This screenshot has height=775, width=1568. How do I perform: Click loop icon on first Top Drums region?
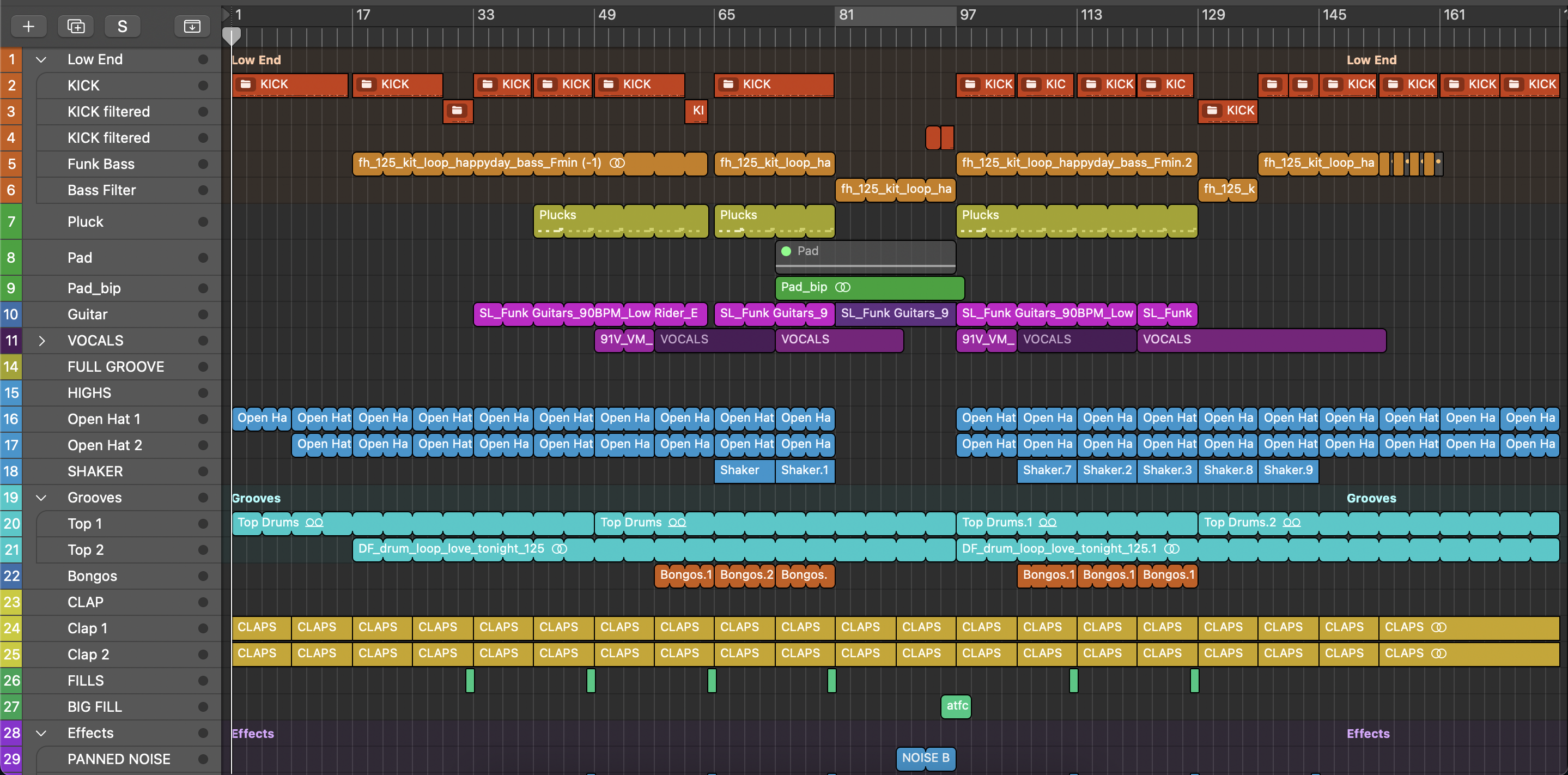[314, 522]
